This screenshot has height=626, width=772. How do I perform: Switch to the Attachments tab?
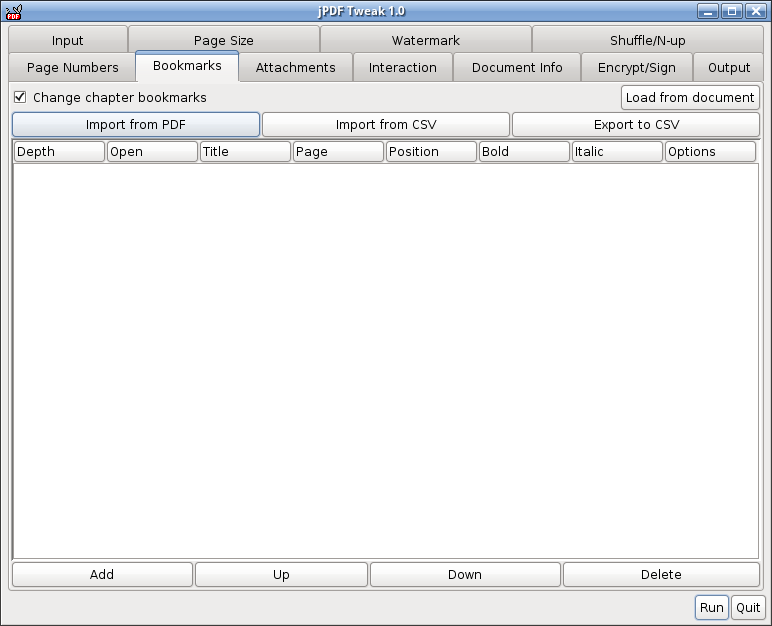click(x=295, y=67)
